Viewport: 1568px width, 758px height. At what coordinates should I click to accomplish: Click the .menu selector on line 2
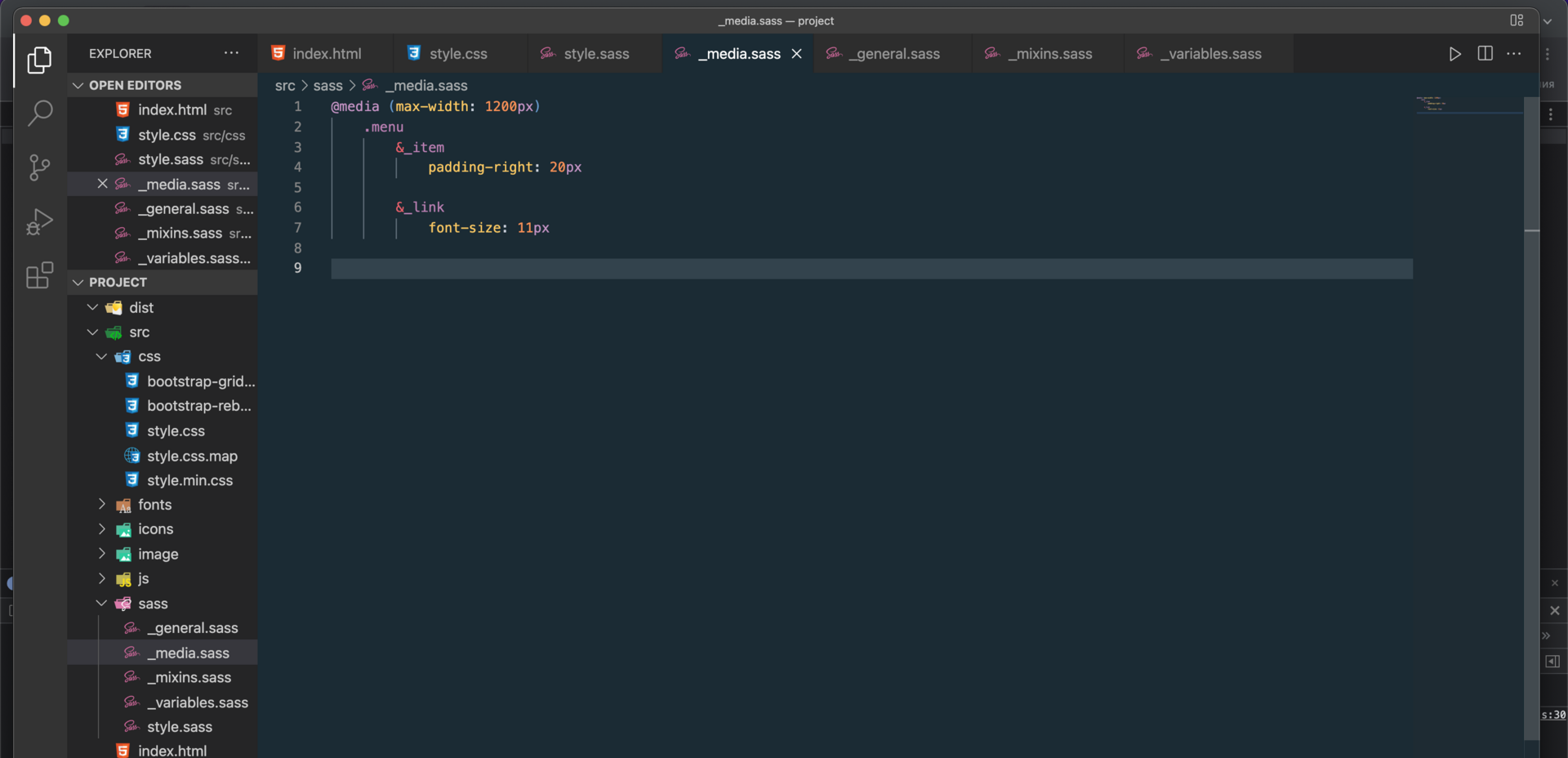pyautogui.click(x=384, y=127)
